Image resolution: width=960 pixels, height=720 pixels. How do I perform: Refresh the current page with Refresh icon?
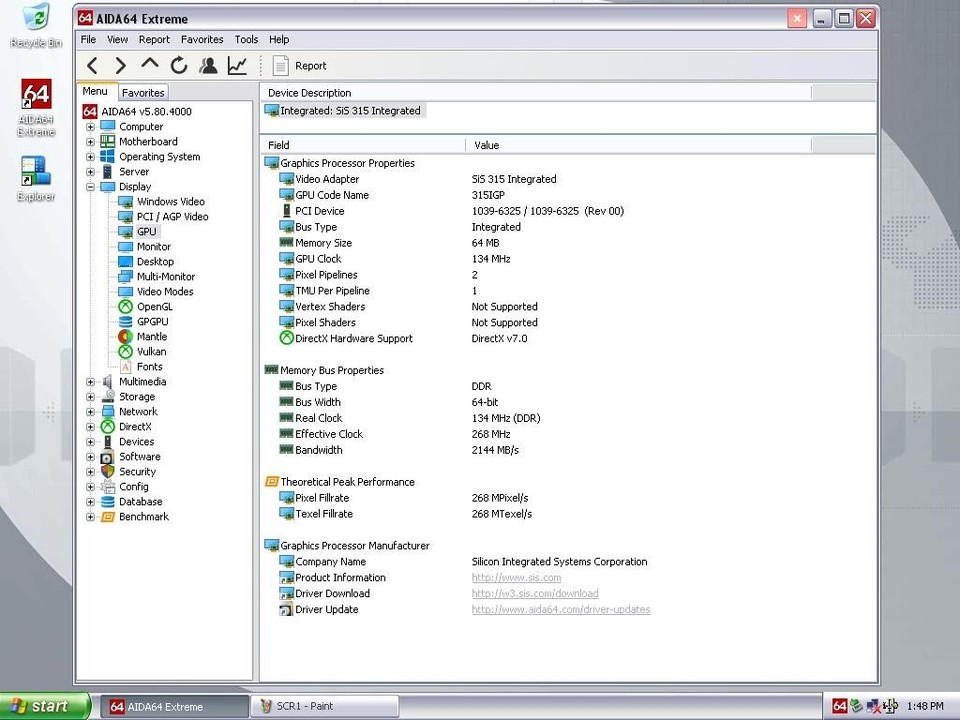pyautogui.click(x=179, y=66)
